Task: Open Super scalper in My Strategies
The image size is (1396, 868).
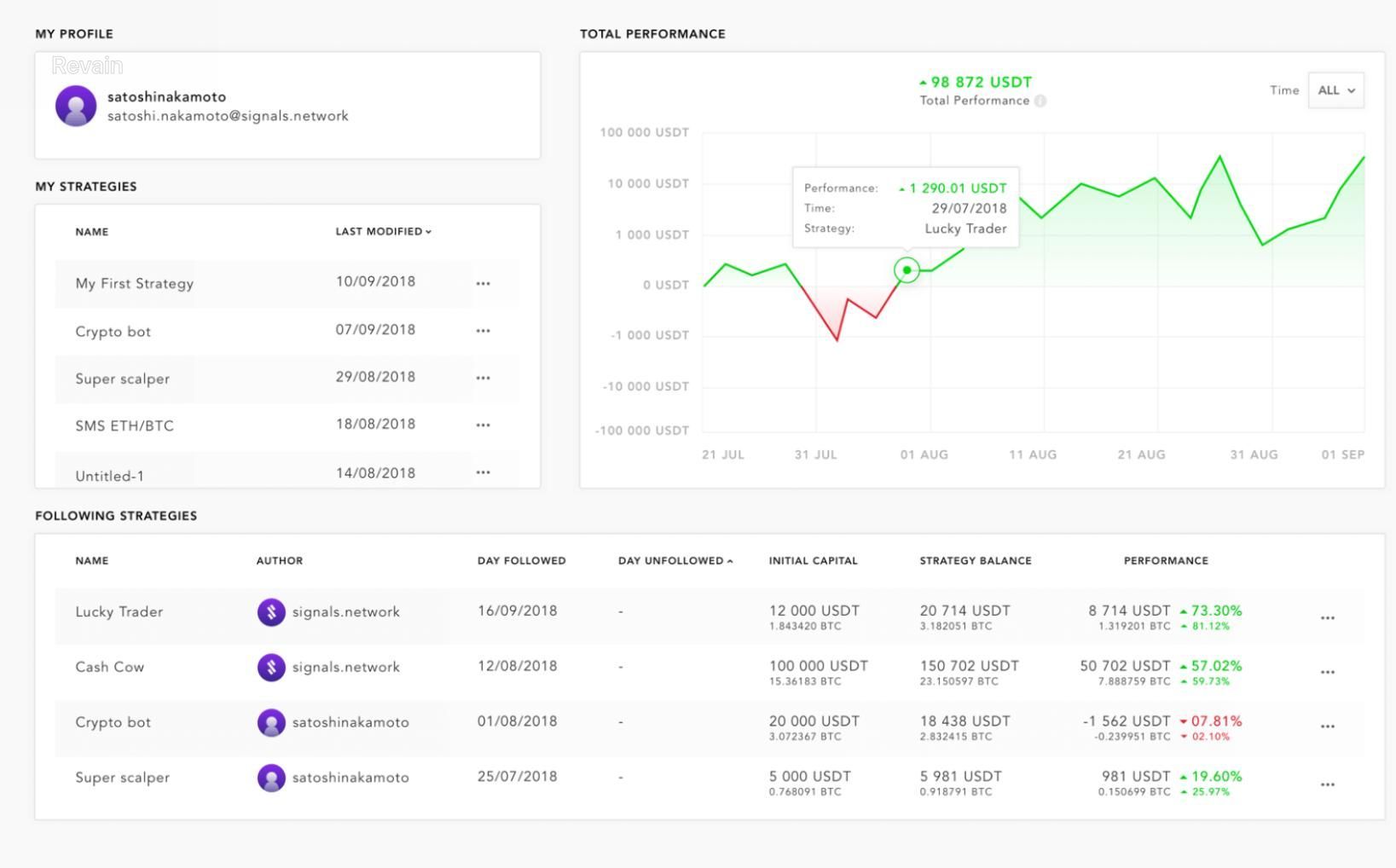Action: (x=122, y=379)
